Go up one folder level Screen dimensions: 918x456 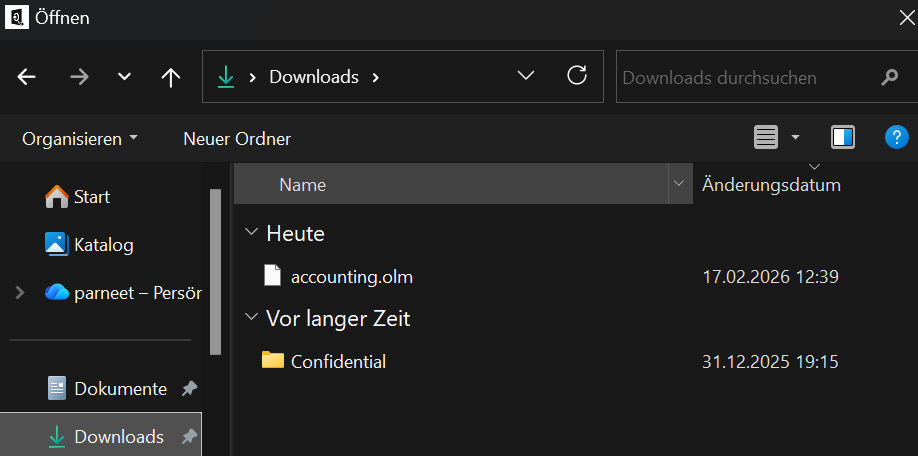pyautogui.click(x=171, y=78)
